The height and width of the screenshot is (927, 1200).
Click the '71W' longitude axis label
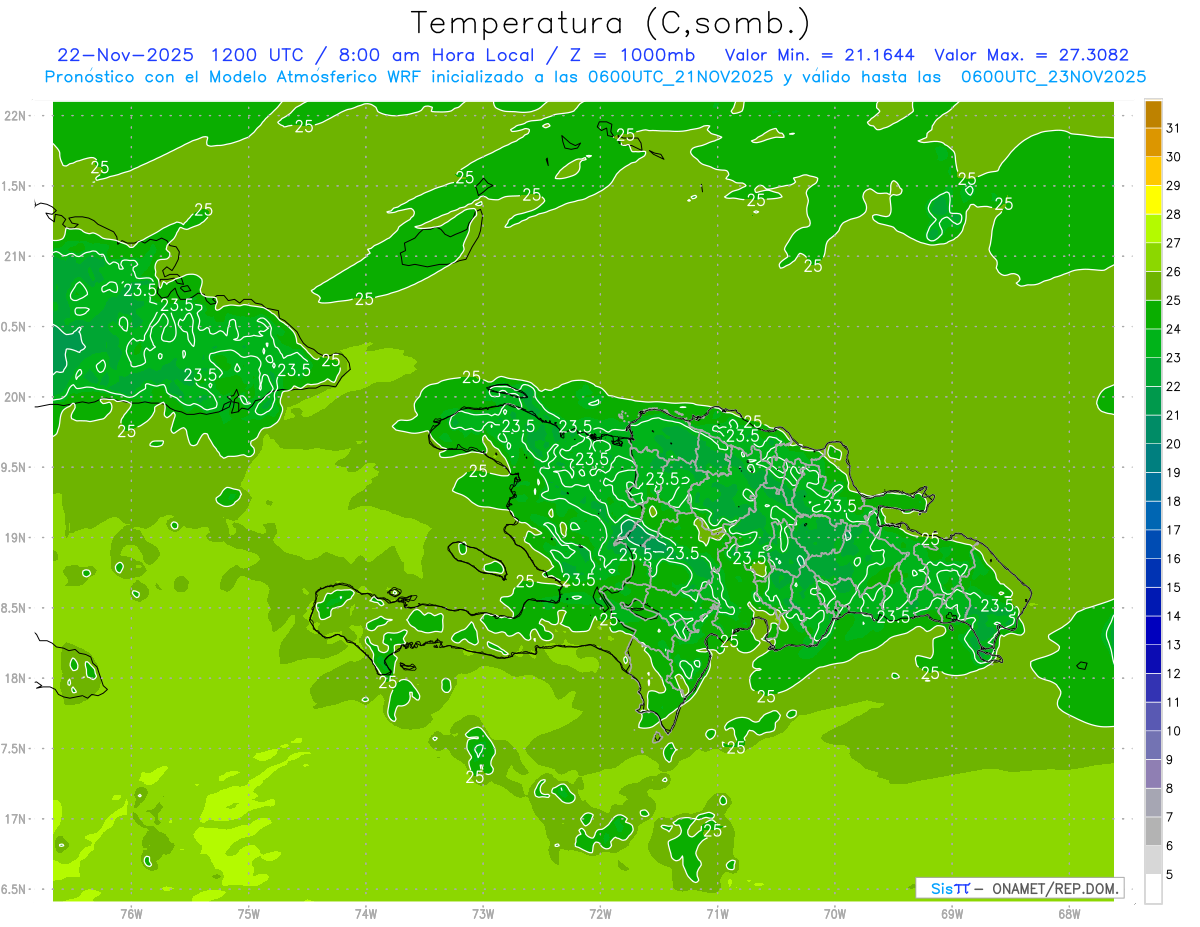(x=717, y=914)
